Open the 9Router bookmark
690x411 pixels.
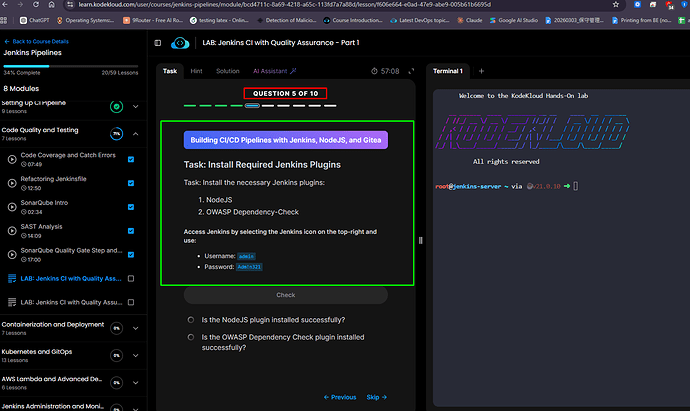pyautogui.click(x=153, y=20)
